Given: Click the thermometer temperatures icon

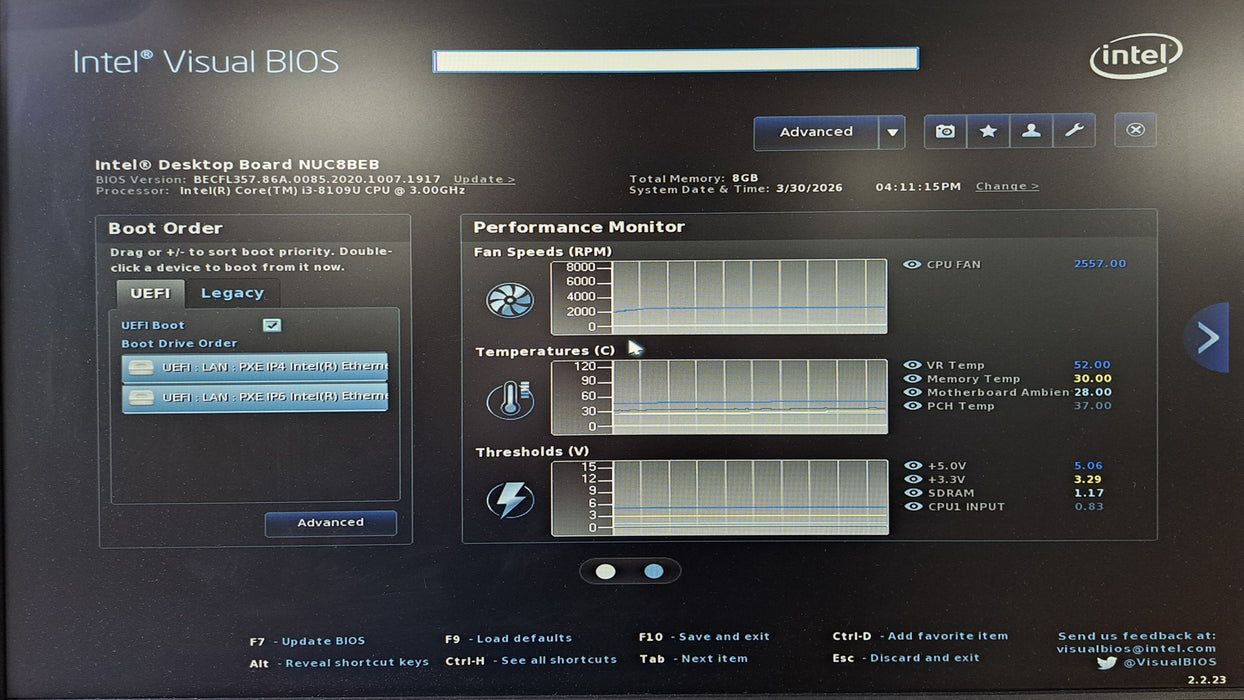Looking at the screenshot, I should [510, 400].
